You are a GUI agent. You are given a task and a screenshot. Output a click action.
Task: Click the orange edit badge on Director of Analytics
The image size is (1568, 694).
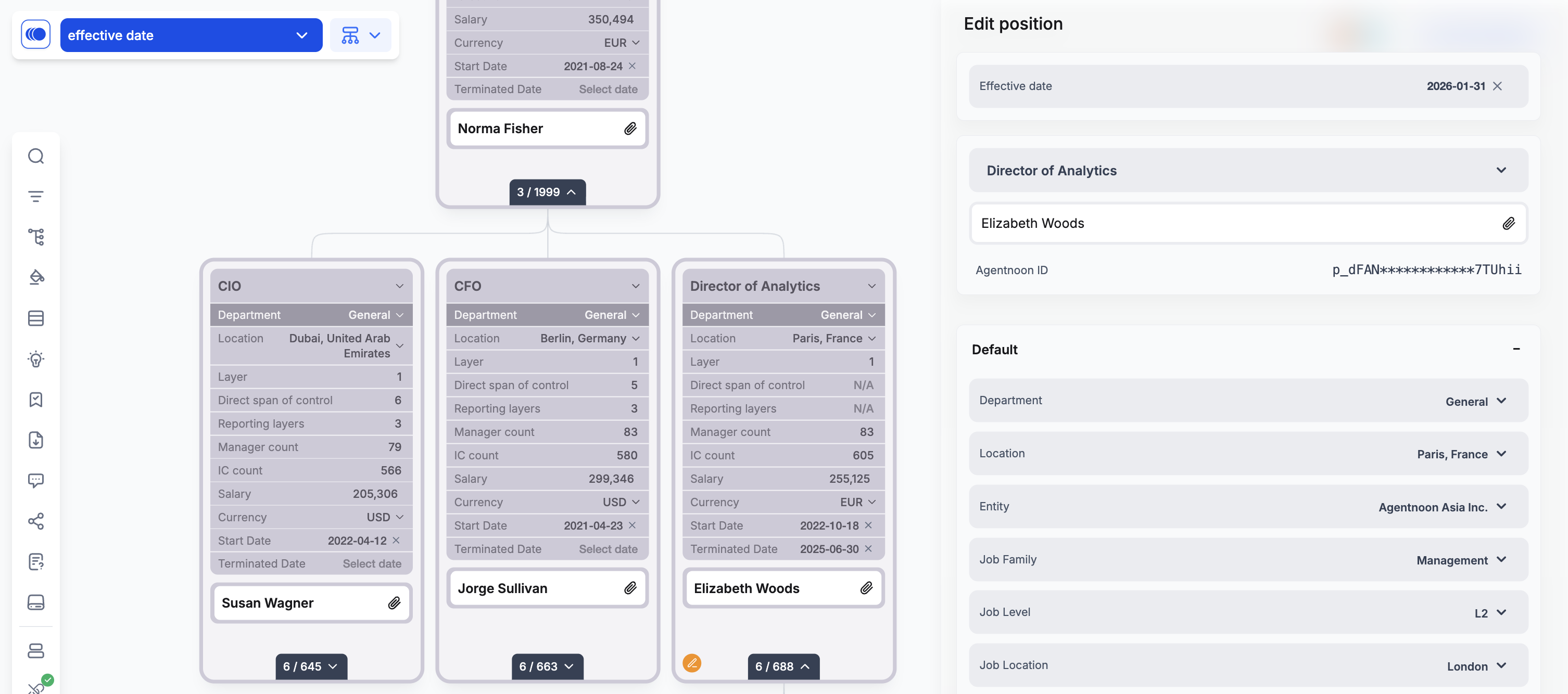pyautogui.click(x=692, y=662)
